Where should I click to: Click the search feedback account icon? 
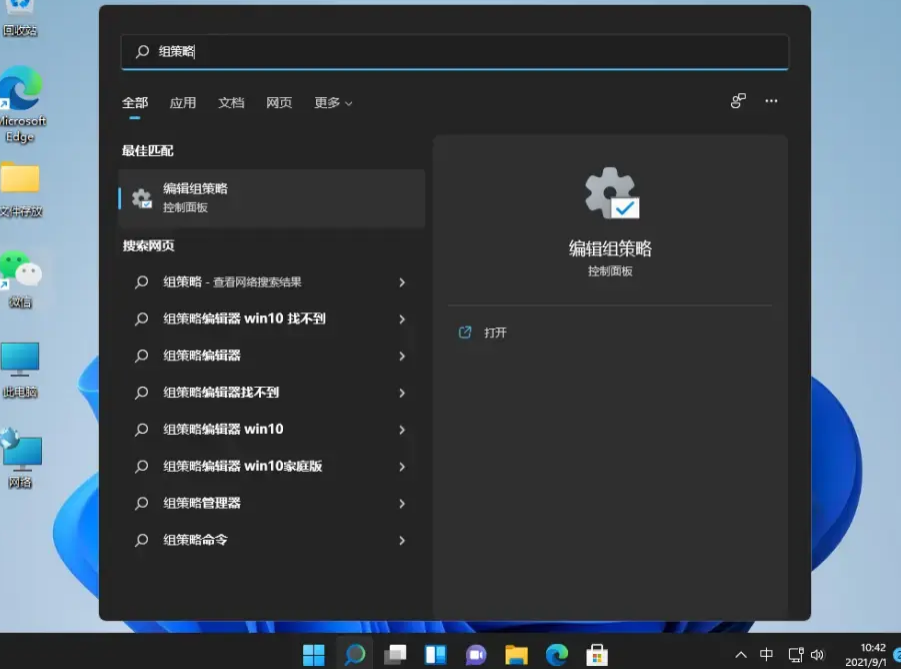pyautogui.click(x=737, y=101)
